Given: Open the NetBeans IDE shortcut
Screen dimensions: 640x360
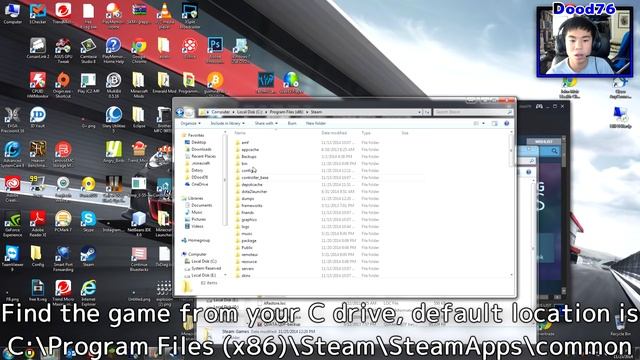Looking at the screenshot, I should coord(139,224).
